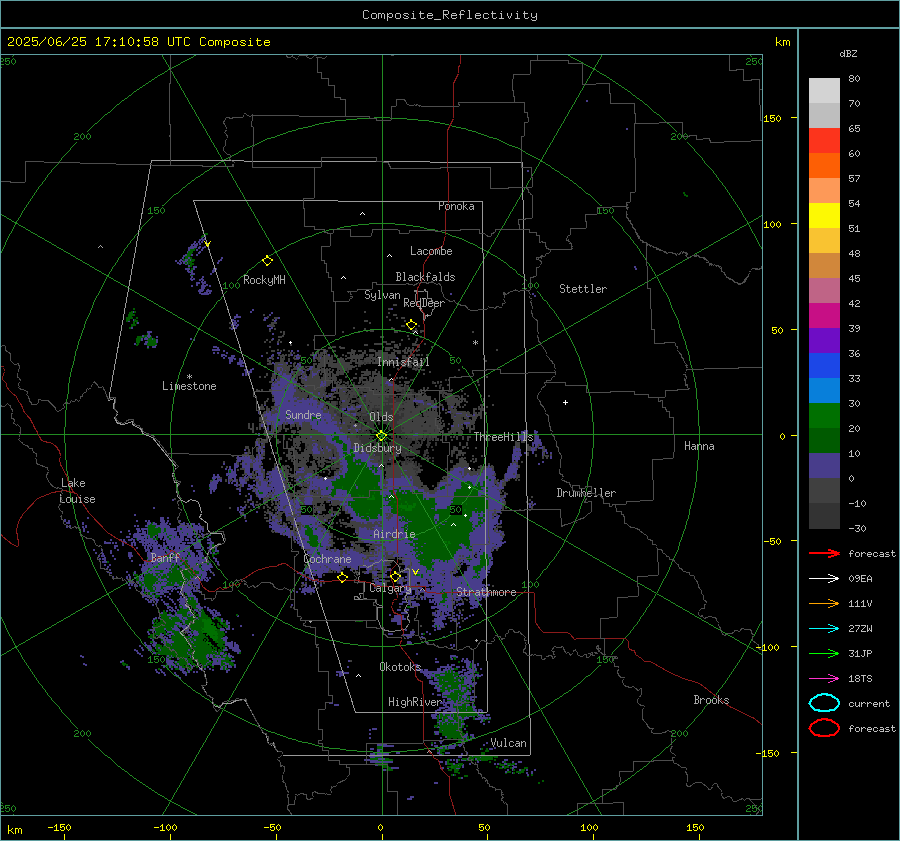Image resolution: width=900 pixels, height=841 pixels.
Task: Click the Okotoks label
Action: point(400,667)
